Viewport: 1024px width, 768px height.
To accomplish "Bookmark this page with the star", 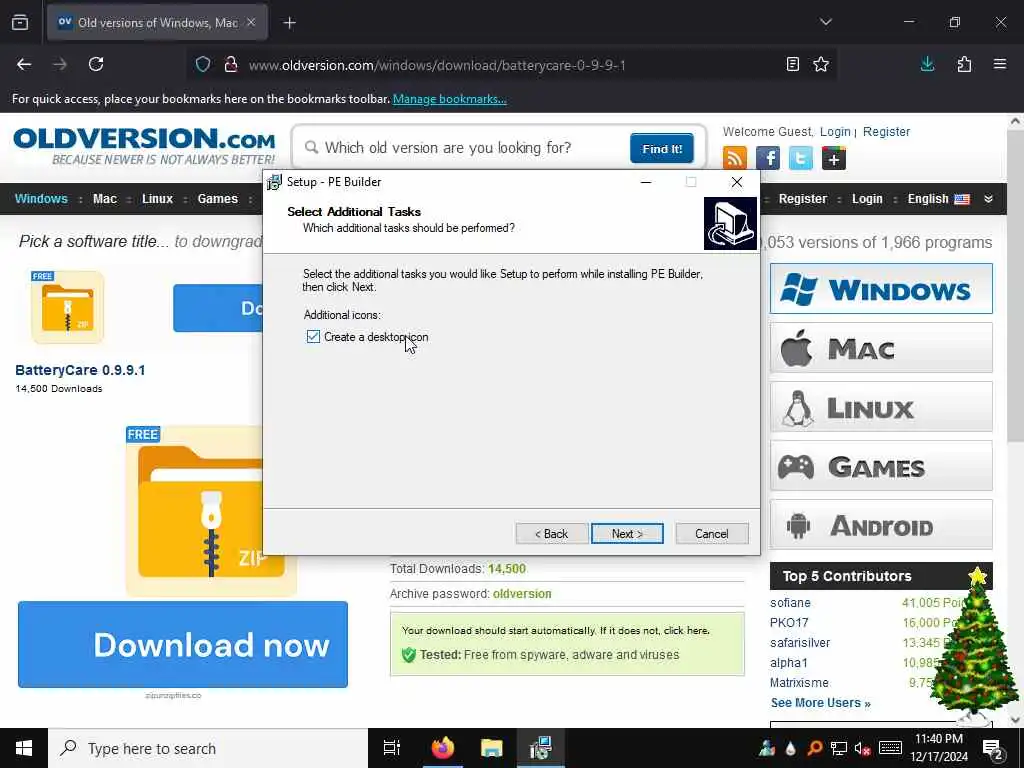I will (x=821, y=64).
